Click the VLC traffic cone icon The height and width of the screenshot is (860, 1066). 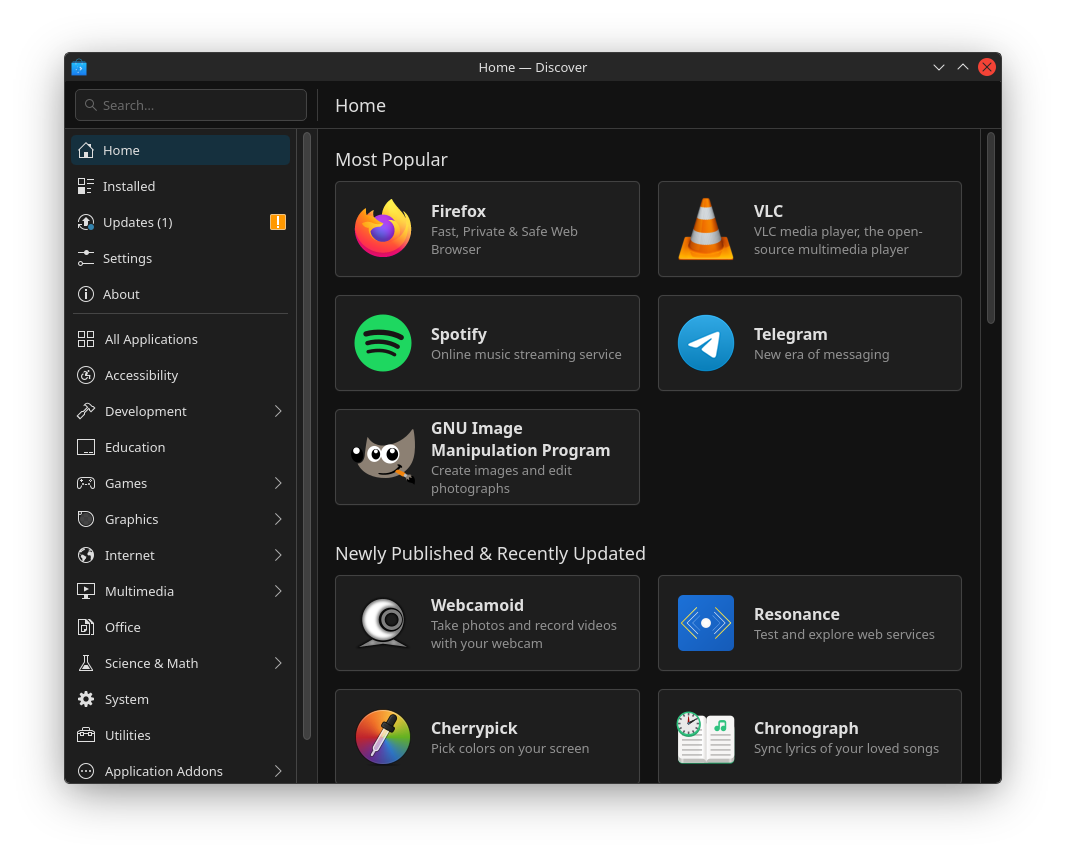(706, 229)
